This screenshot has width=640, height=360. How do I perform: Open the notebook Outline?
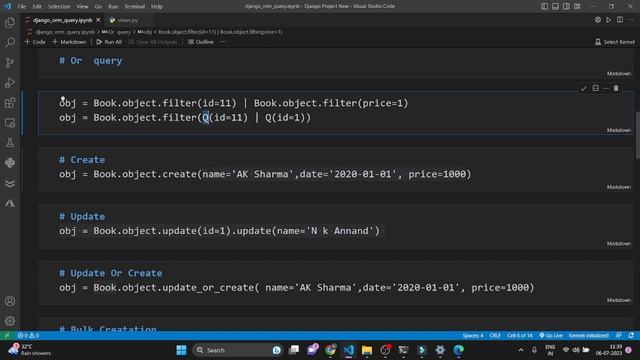click(x=201, y=42)
